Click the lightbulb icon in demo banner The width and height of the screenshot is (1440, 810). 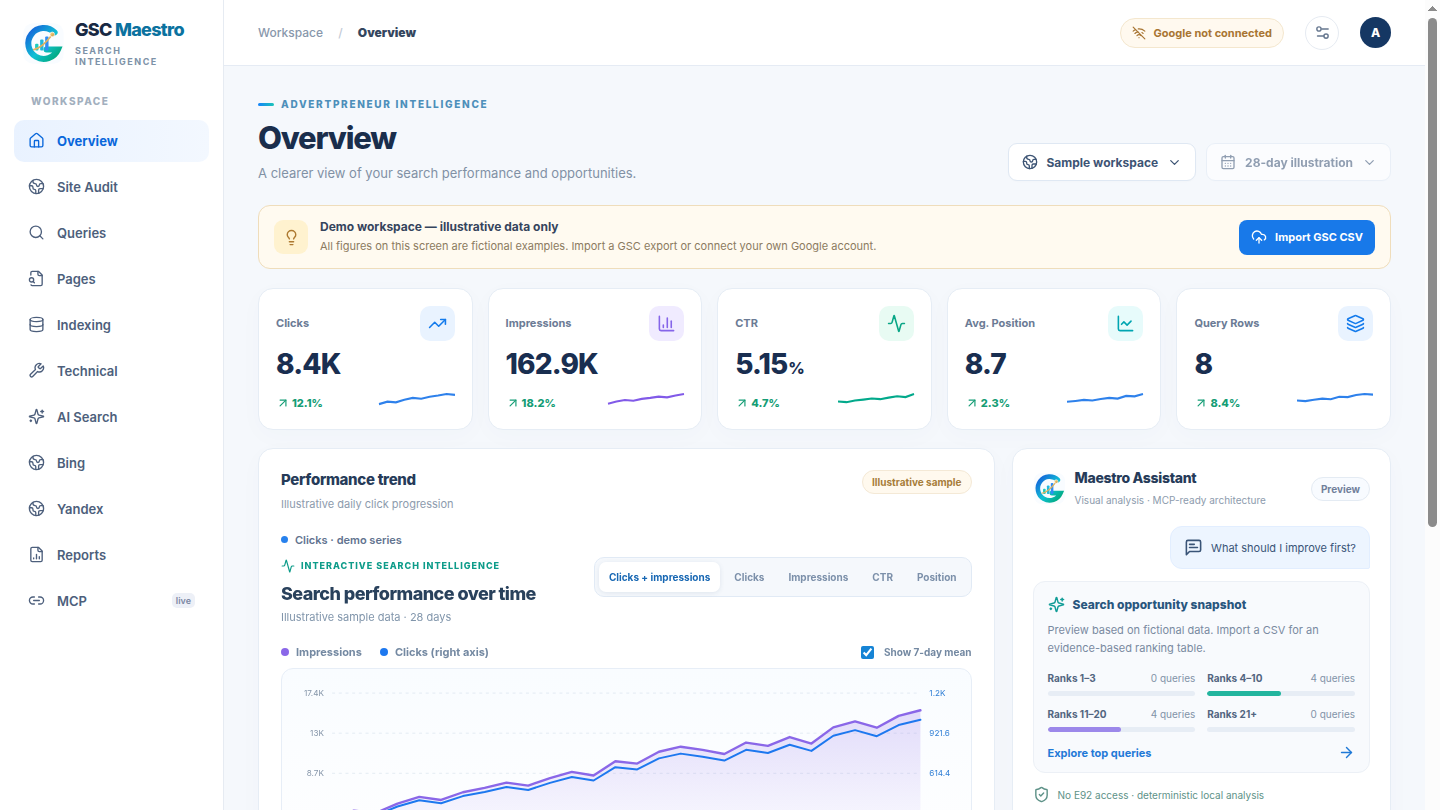[291, 237]
